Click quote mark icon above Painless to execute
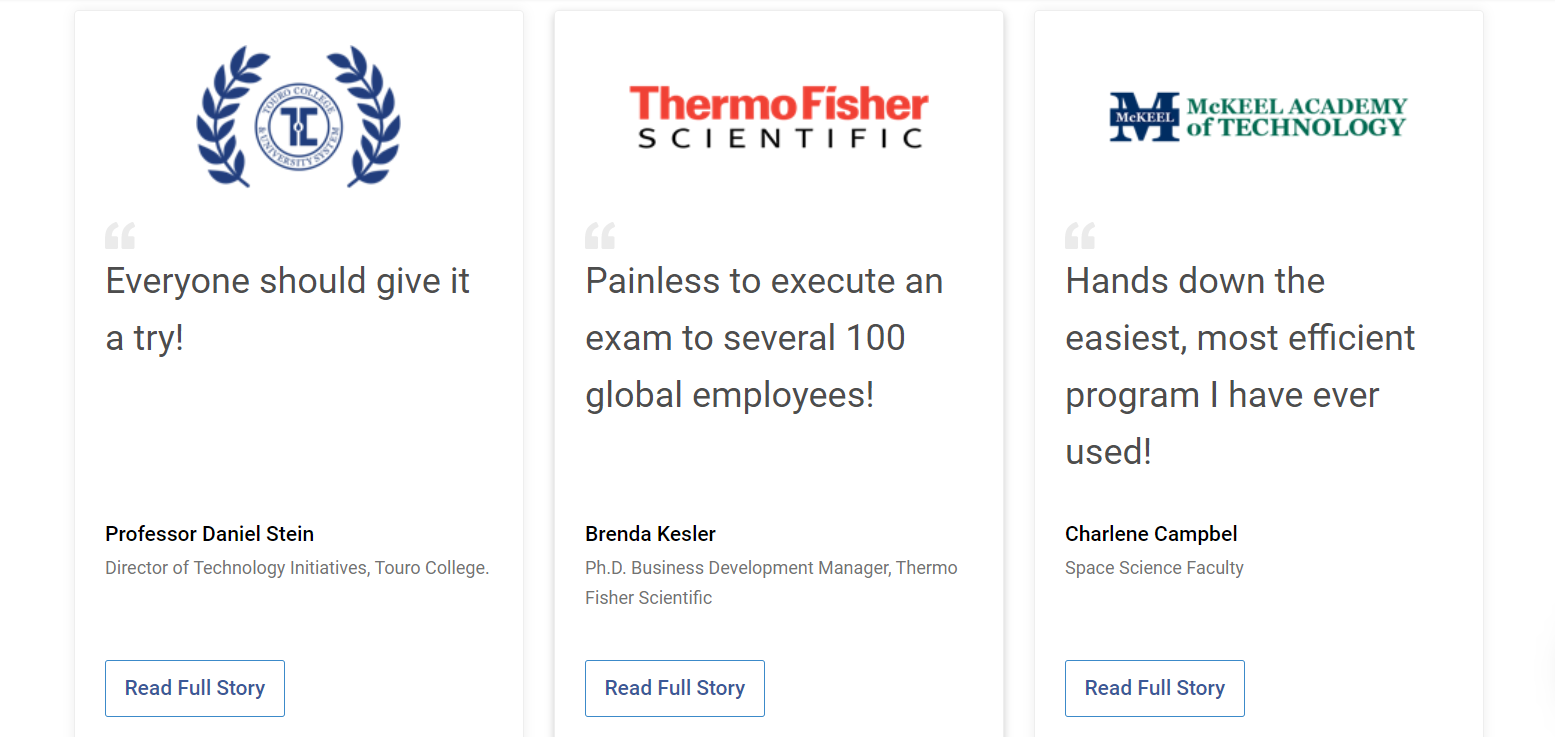Screen dimensions: 1555x737 click(x=600, y=237)
